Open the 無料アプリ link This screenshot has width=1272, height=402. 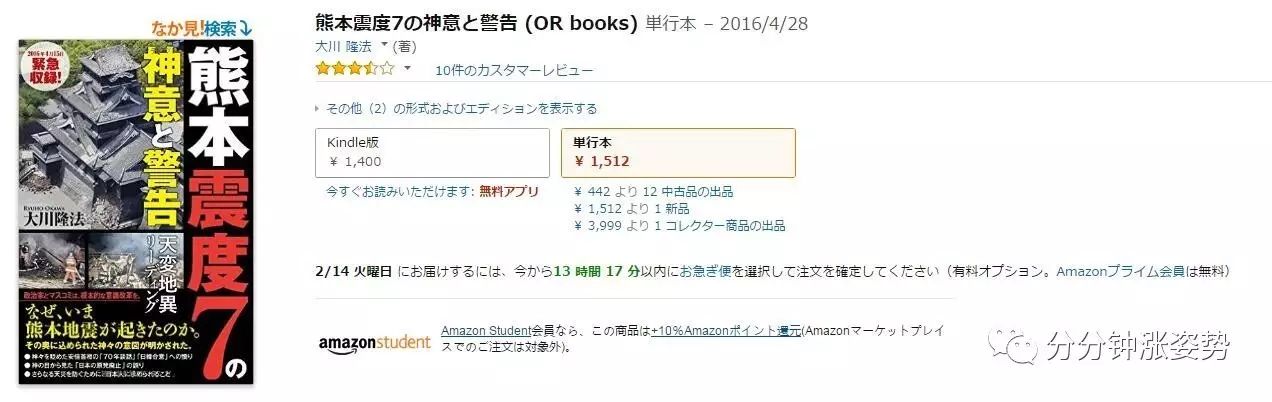click(509, 191)
